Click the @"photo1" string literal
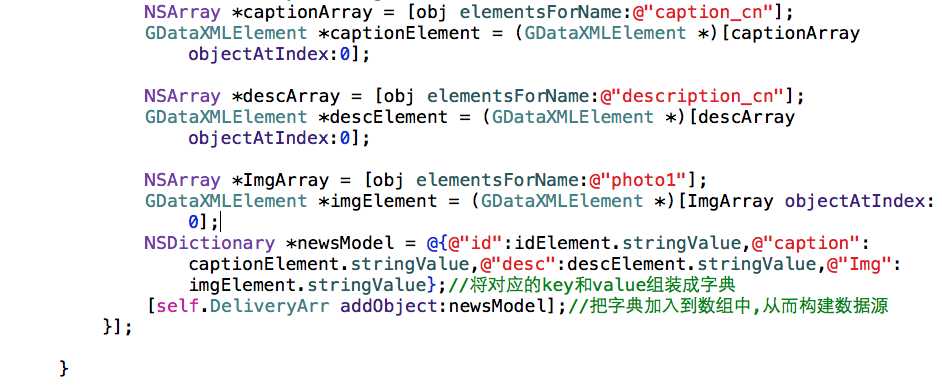Viewport: 942px width, 386px height. coord(637,180)
